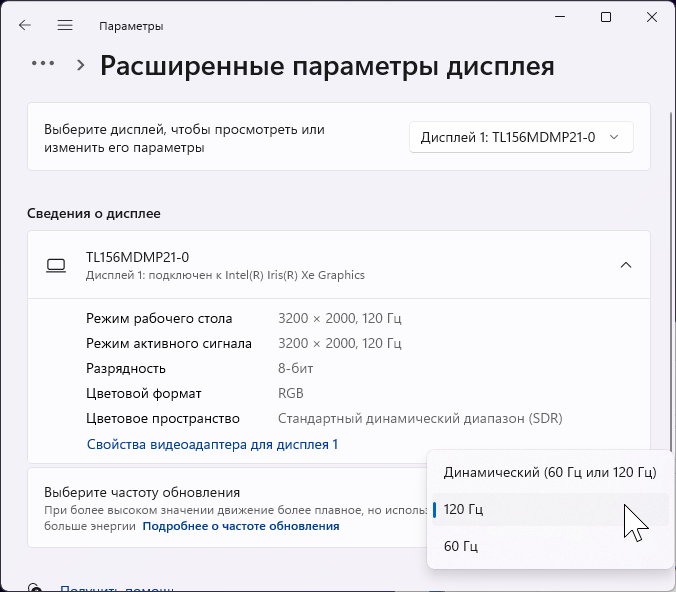Screen dimensions: 676x592
Task: Open Свойства видеоадаптера для дисплея 1 link
Action: coord(212,444)
